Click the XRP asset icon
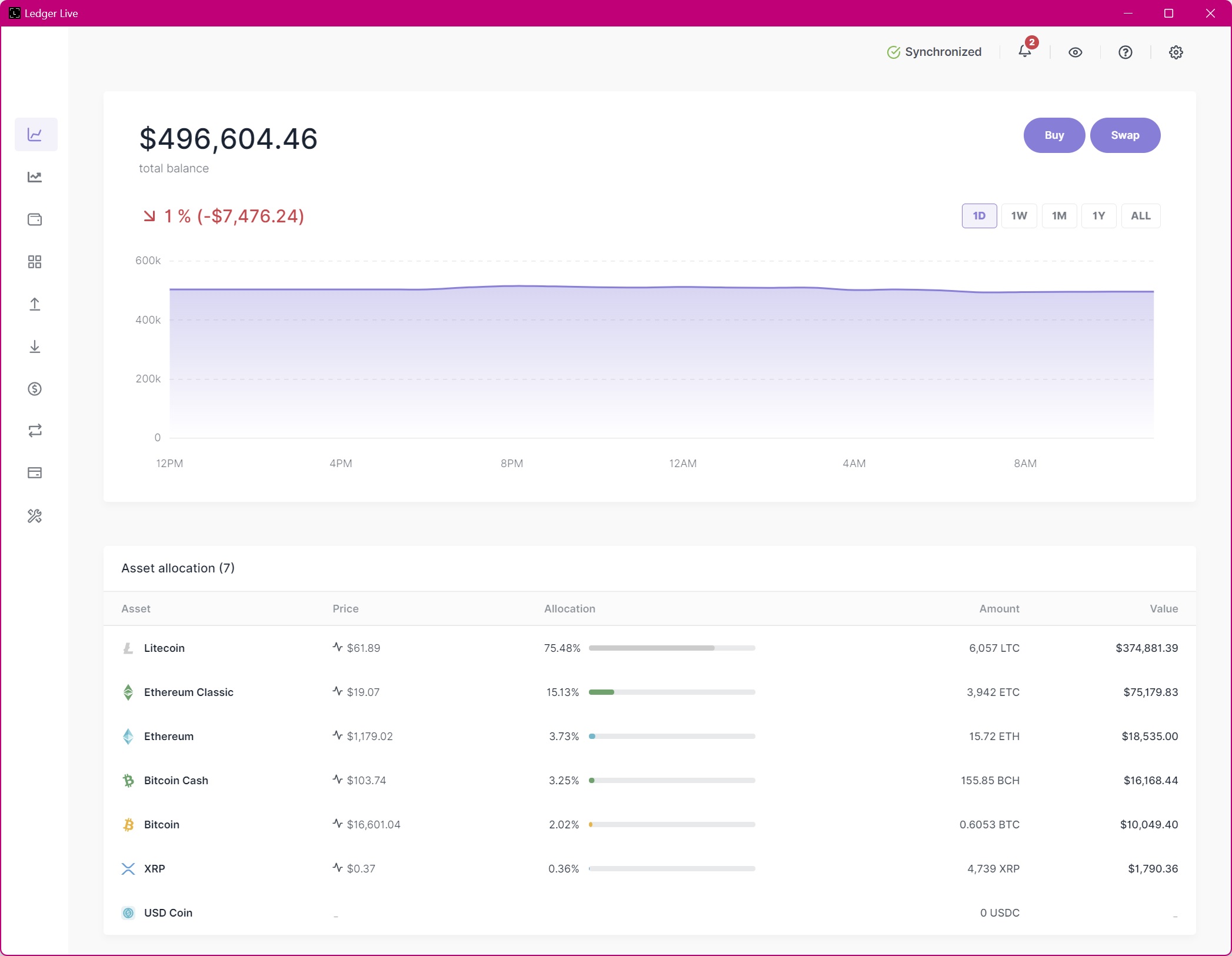The image size is (1232, 956). point(128,869)
